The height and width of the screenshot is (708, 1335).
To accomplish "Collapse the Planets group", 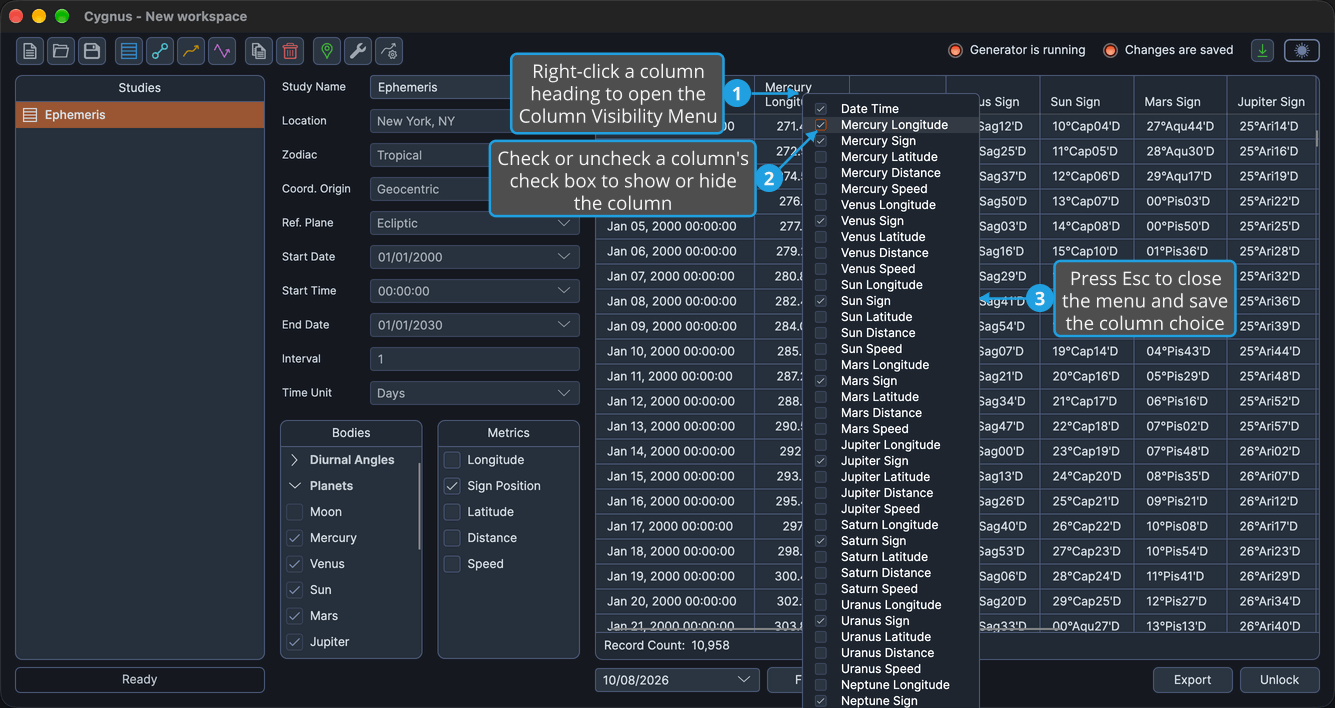I will (294, 486).
